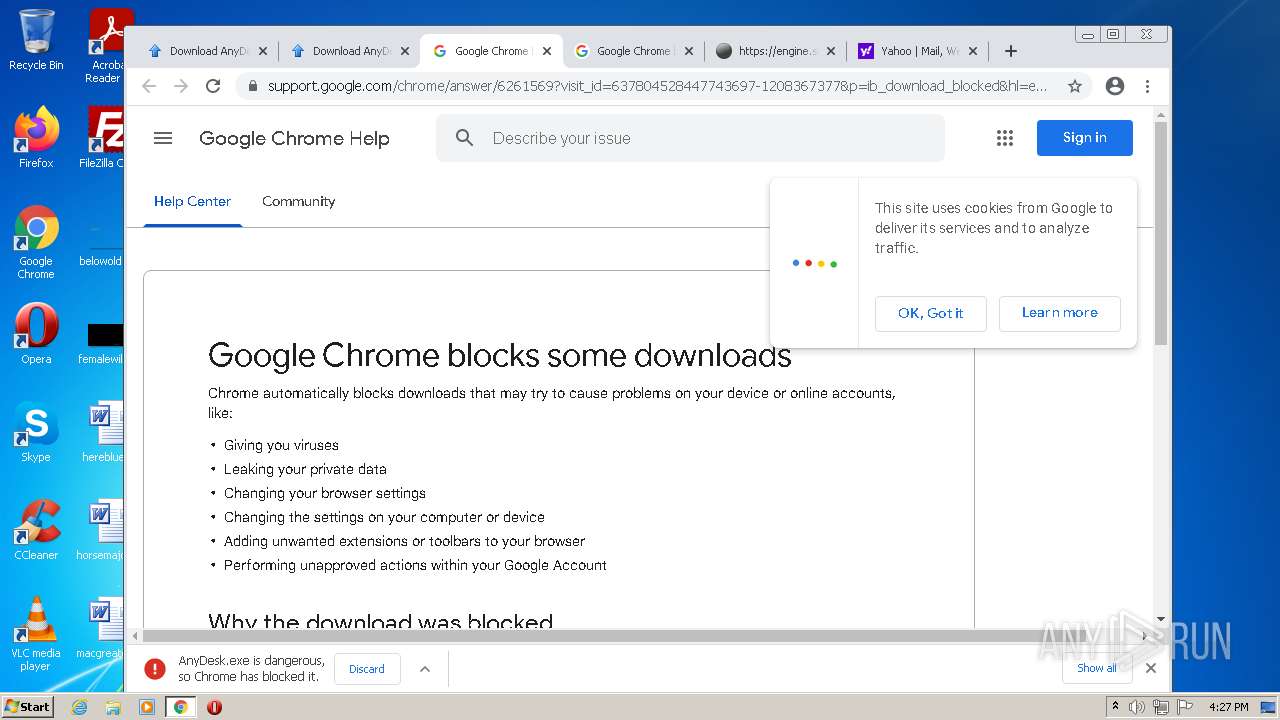Open the Chrome profile avatar icon
Viewport: 1280px width, 720px height.
(x=1115, y=86)
